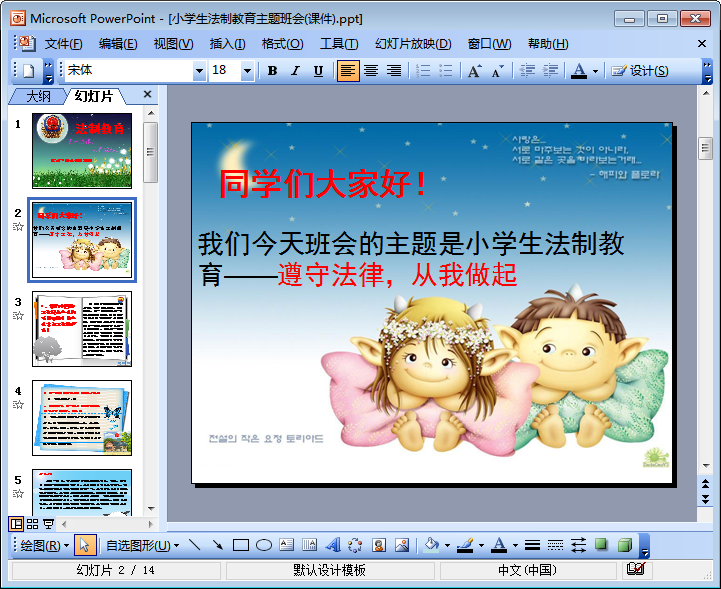Select slide 4 thumbnail with butterfly
721x589 pixels.
[x=82, y=418]
